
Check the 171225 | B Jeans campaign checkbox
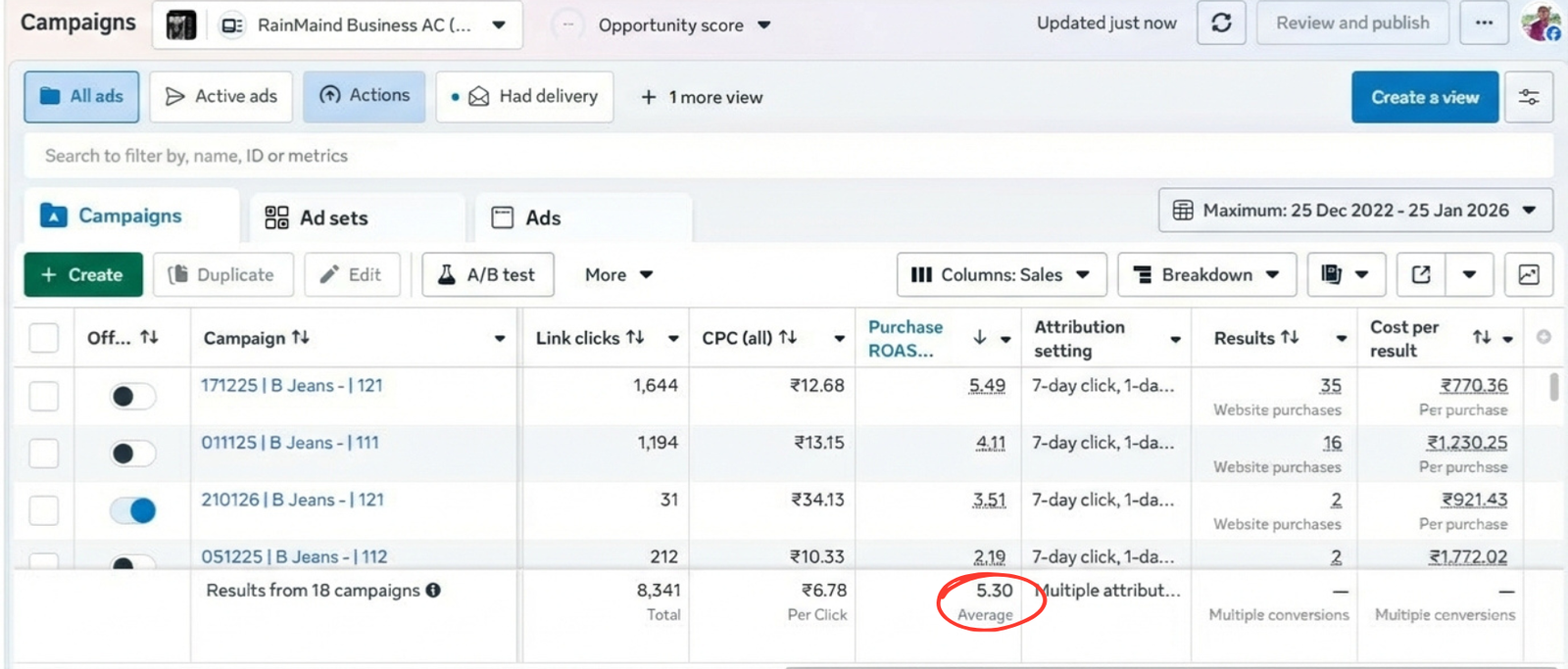pos(43,396)
